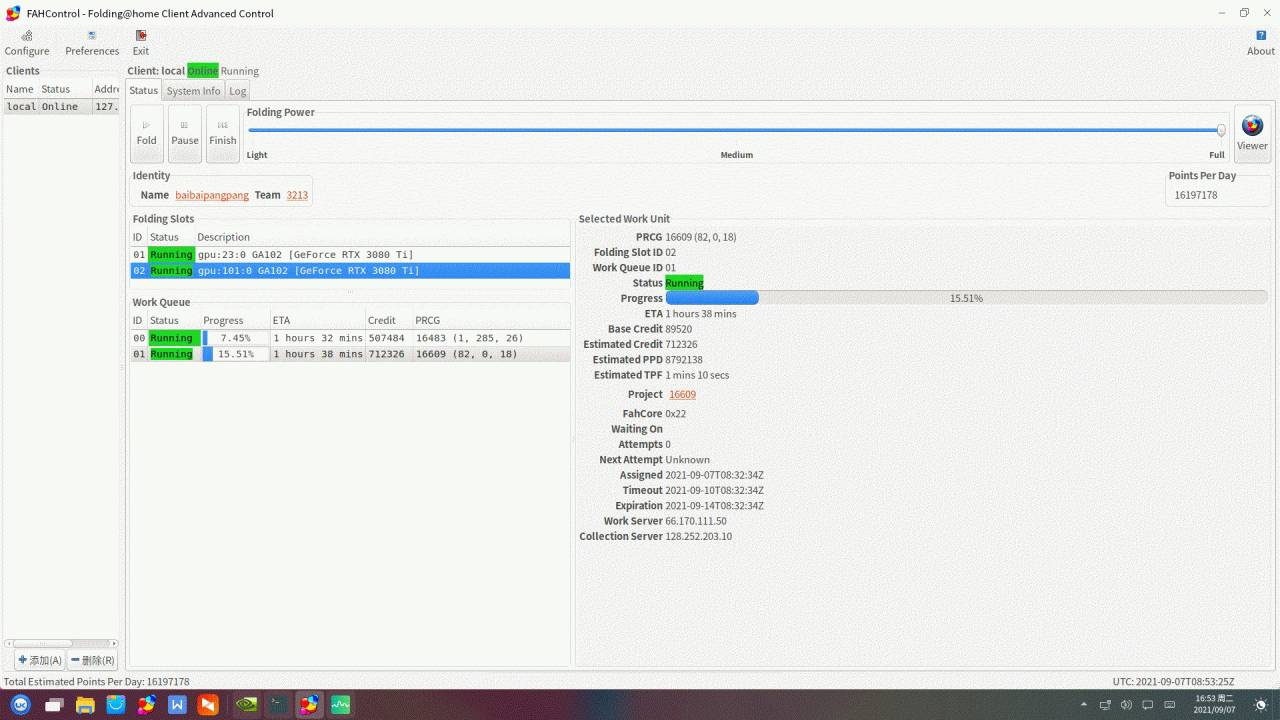
Task: Click the Clients Status column header
Action: pos(65,89)
